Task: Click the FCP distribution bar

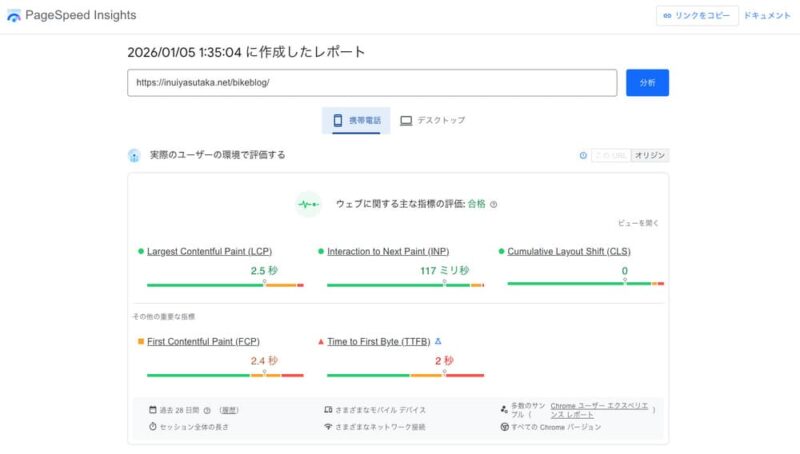Action: (225, 375)
